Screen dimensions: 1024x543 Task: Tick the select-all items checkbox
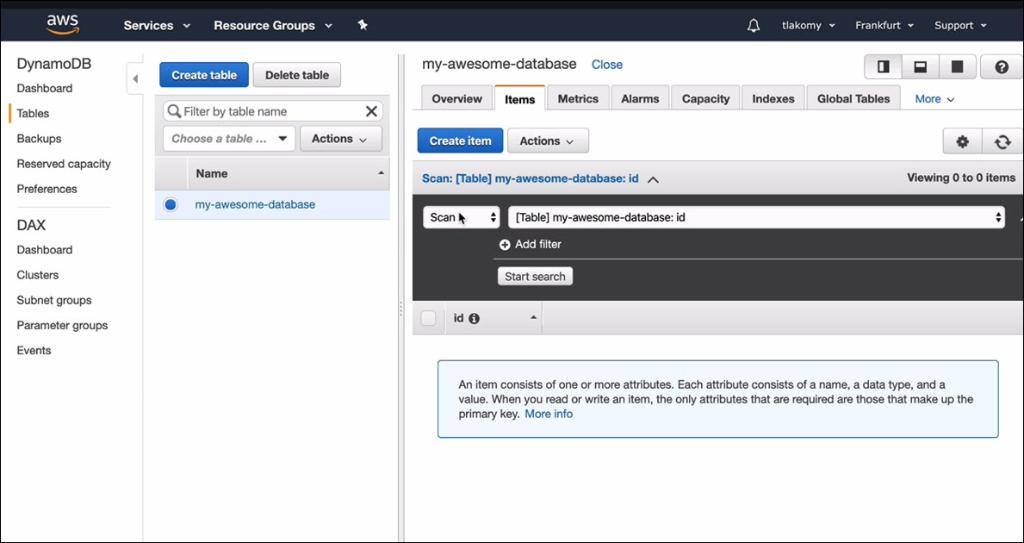(x=428, y=318)
